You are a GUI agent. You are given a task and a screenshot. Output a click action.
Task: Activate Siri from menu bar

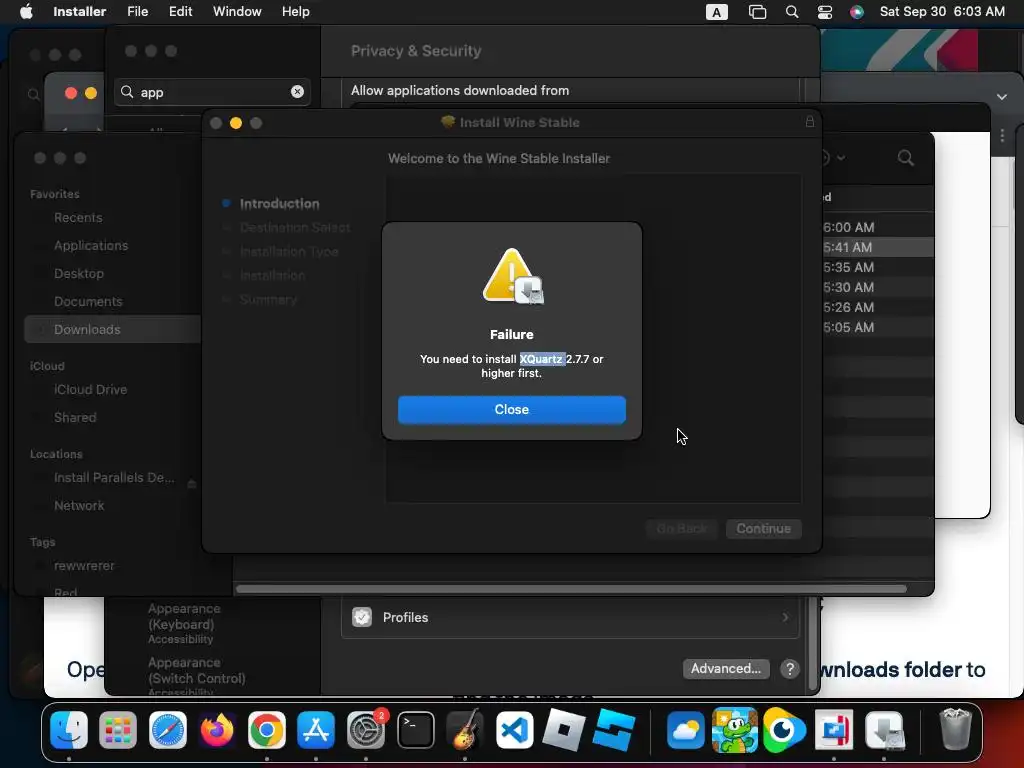click(857, 12)
